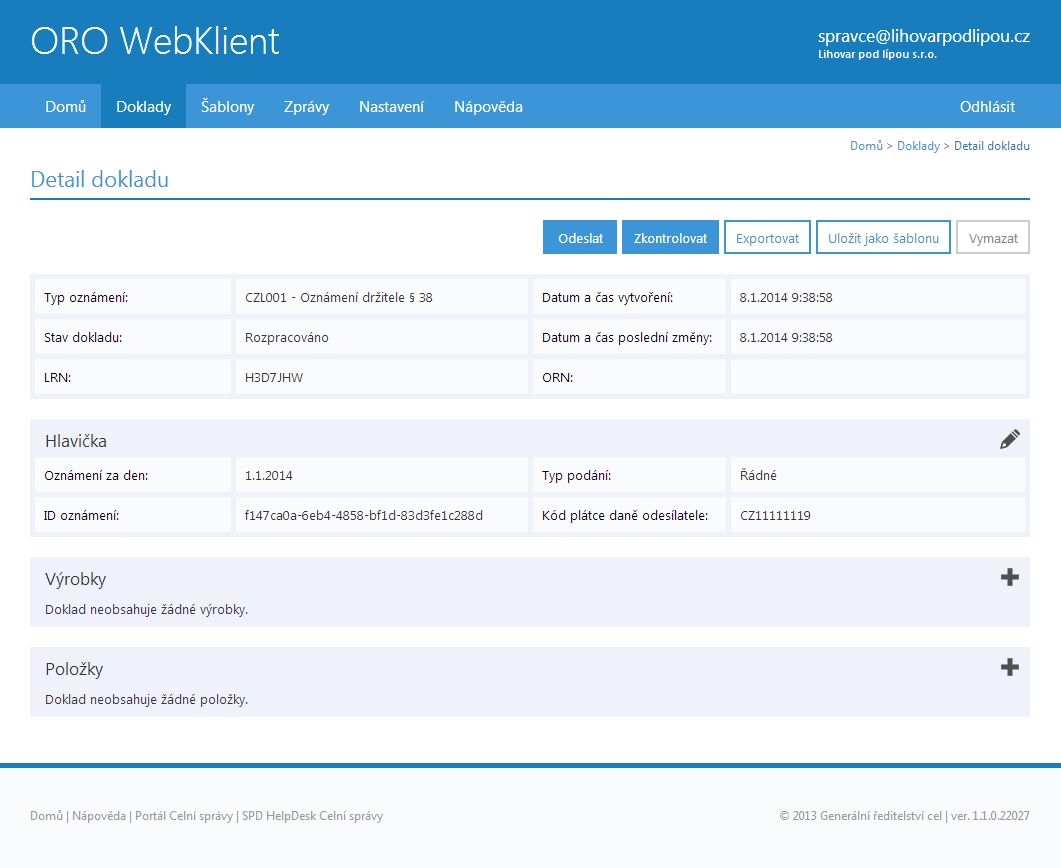Click the version text ver. 1.1.0.22027
Screen dimensions: 1061x868
click(x=990, y=816)
